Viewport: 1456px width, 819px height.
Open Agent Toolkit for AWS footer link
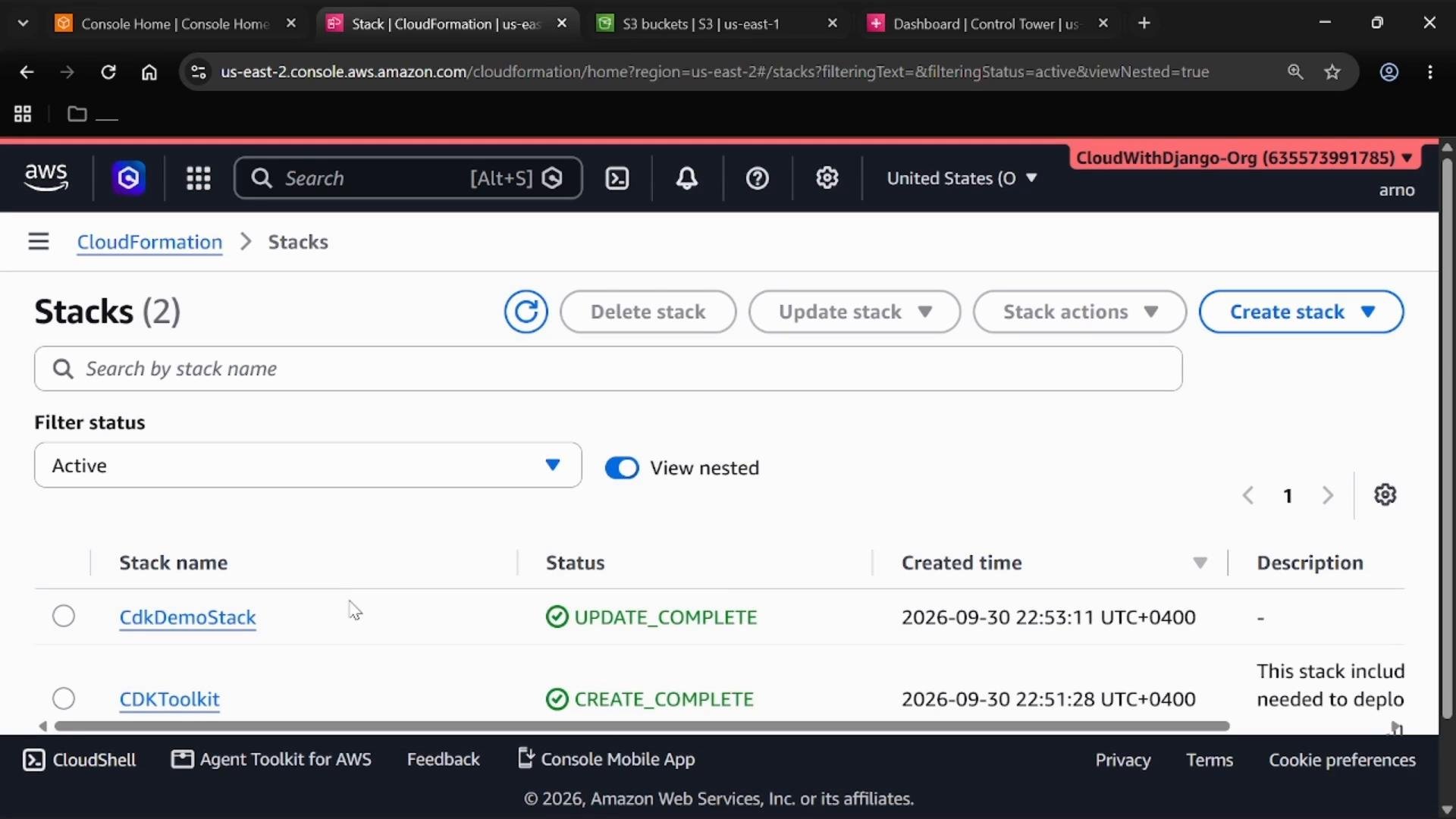271,760
